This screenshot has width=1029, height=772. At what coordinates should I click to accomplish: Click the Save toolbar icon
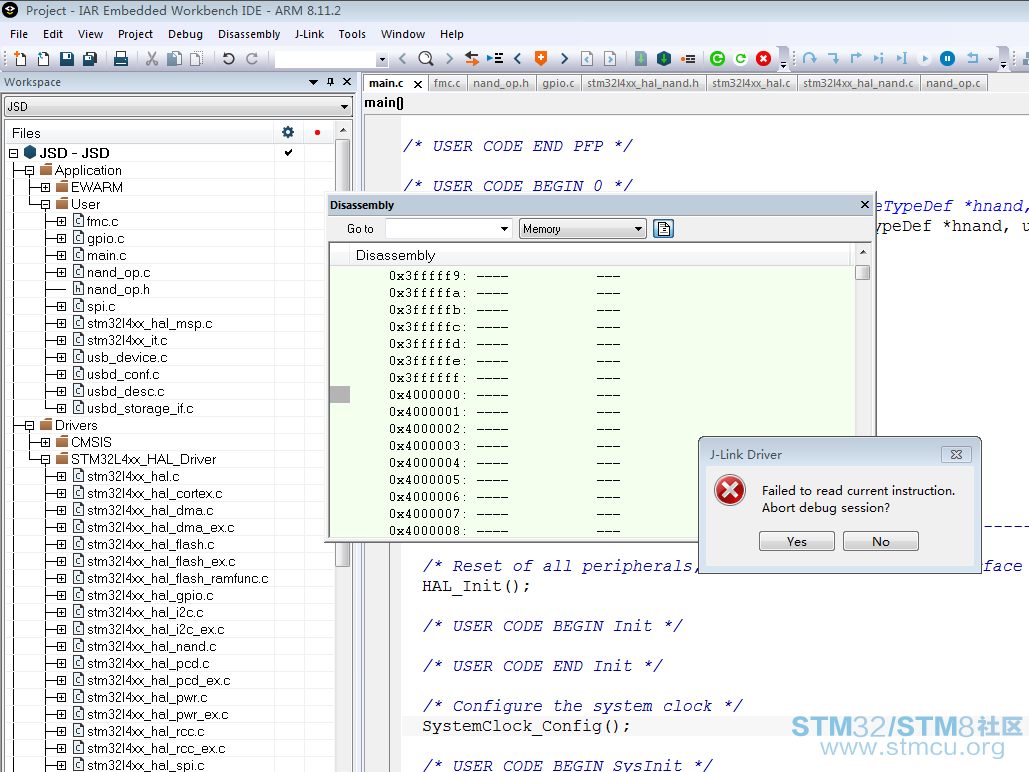[66, 59]
